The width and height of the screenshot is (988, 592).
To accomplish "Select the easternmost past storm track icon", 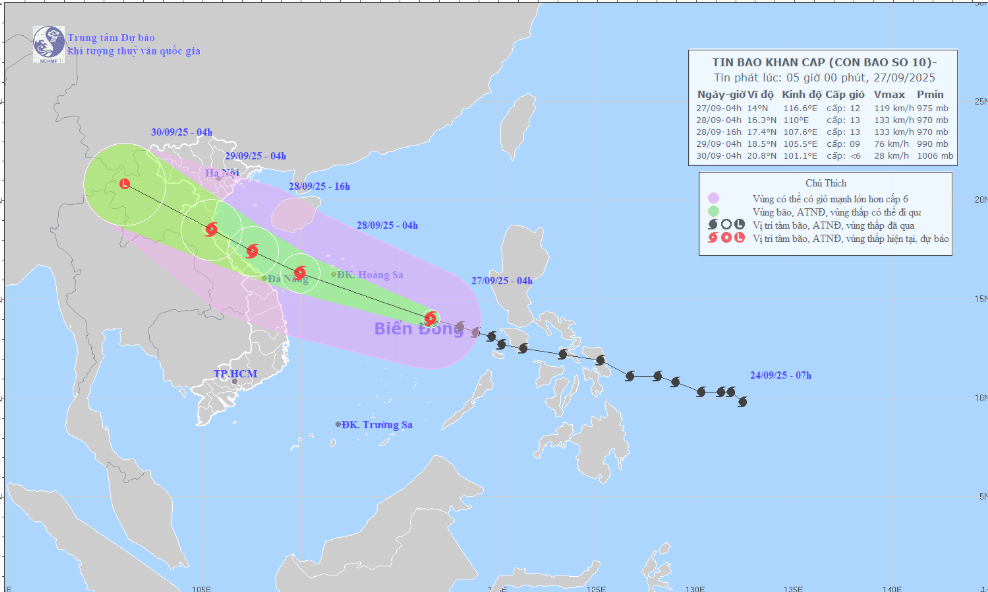I will pyautogui.click(x=742, y=402).
